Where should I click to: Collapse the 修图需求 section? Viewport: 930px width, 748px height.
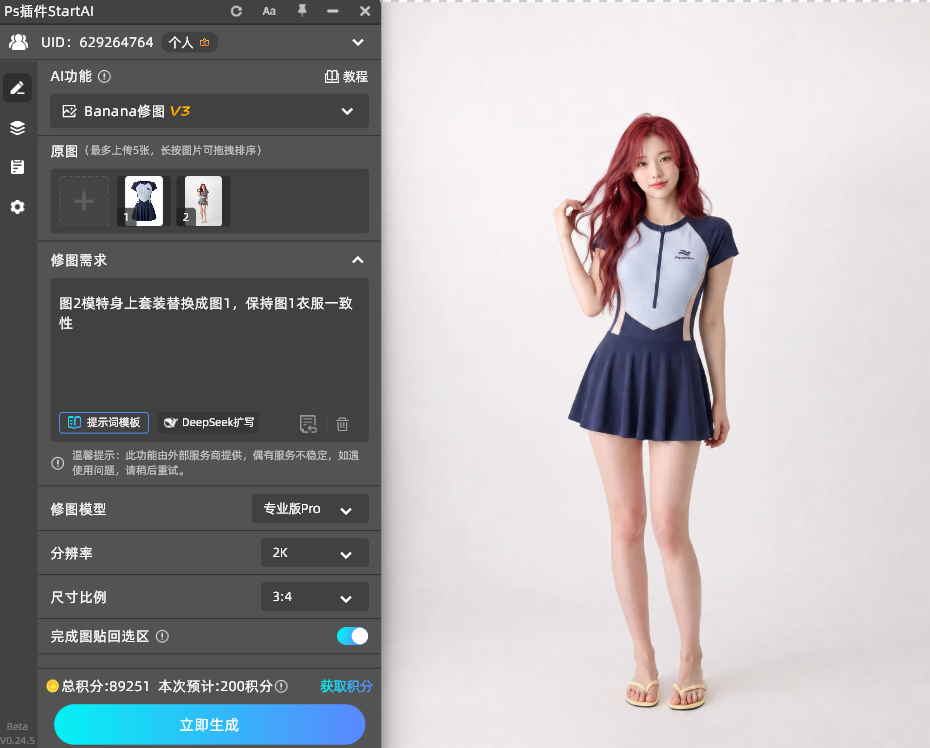[x=358, y=260]
